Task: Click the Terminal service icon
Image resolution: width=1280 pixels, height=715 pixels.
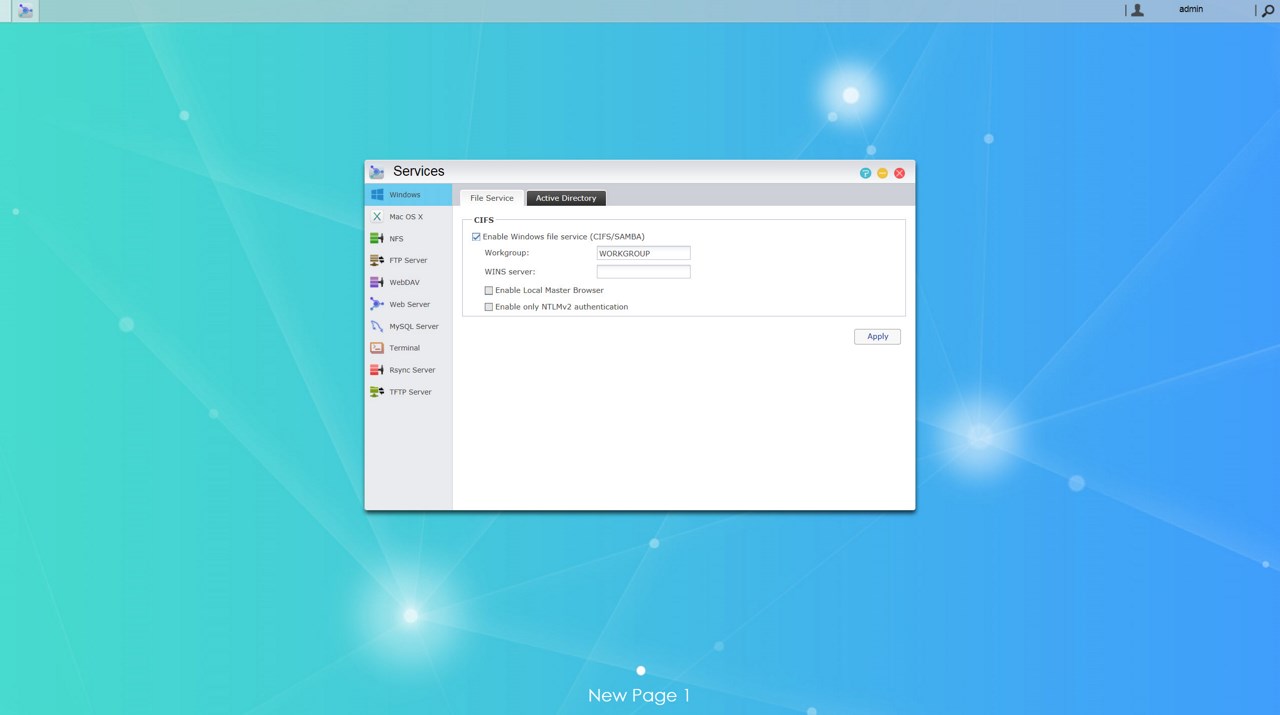Action: coord(377,348)
